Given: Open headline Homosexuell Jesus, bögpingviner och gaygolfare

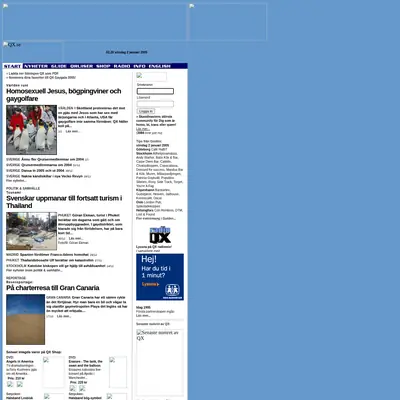Looking at the screenshot, I should [x=64, y=95].
